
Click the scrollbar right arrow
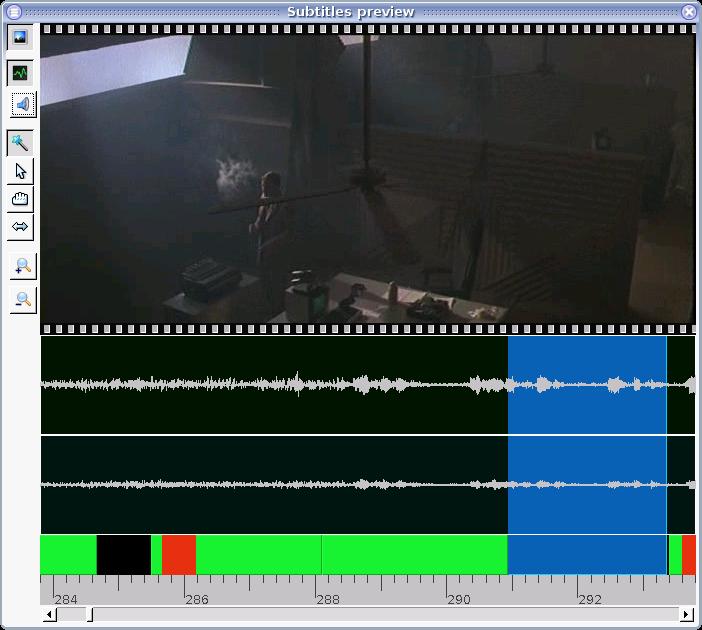[x=686, y=614]
